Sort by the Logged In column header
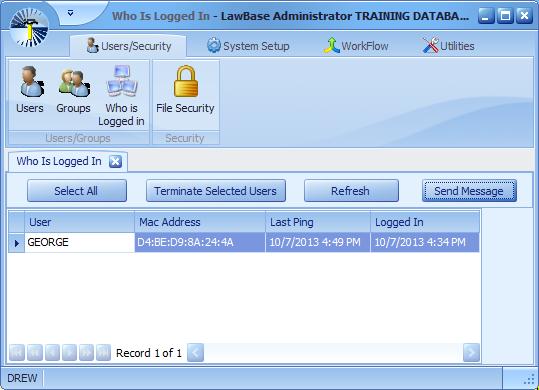Screen dimensions: 539x390 tap(425, 222)
